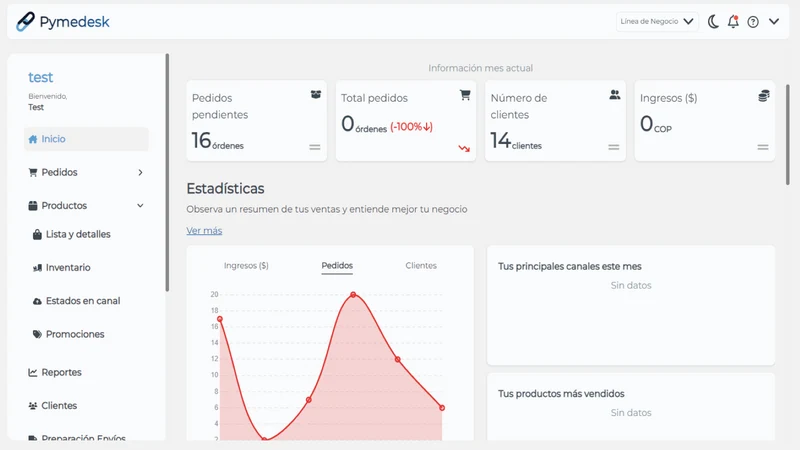
Task: Click the chart peak data point at 20
Action: (353, 295)
